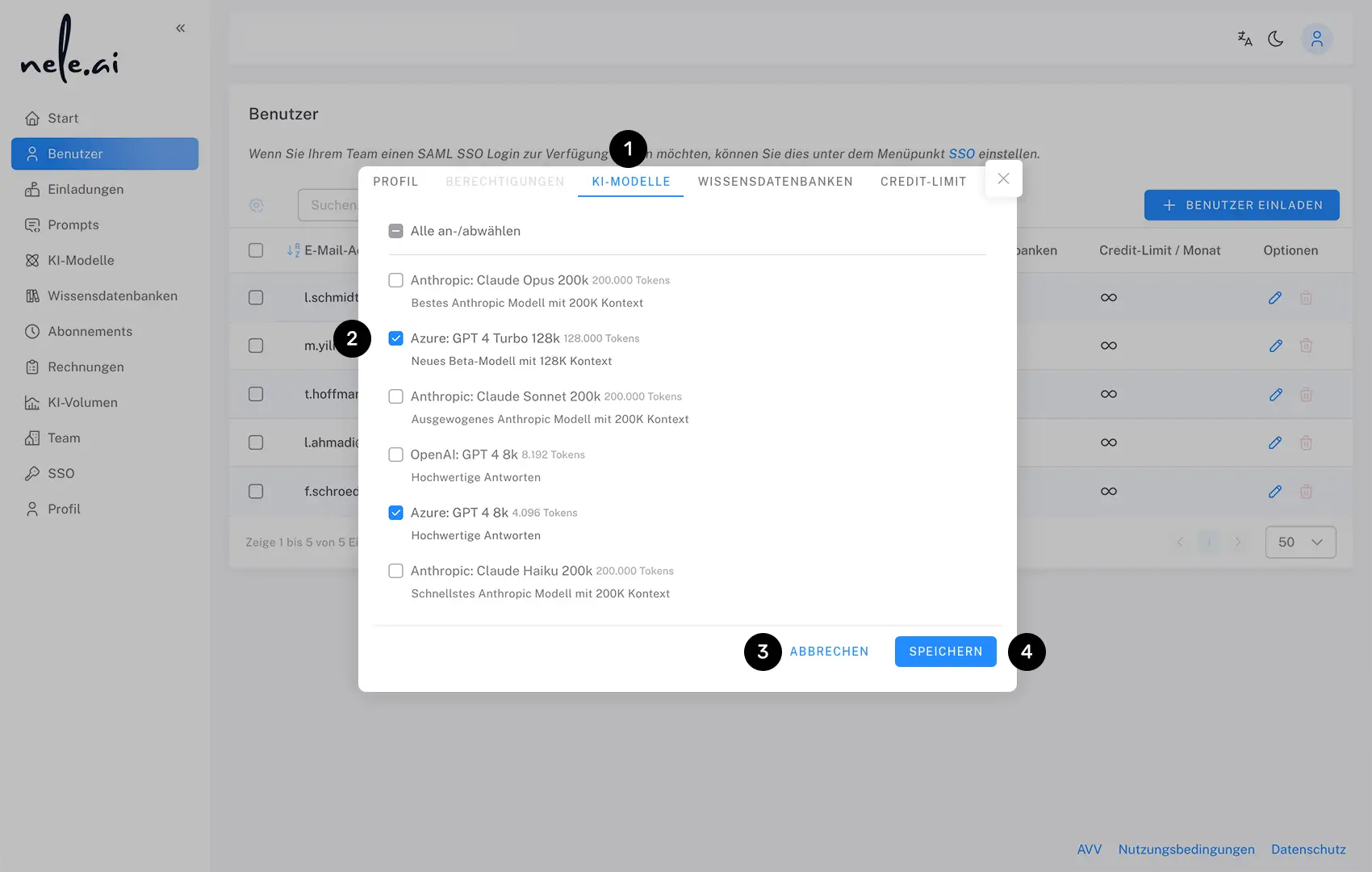Go to the next page arrow
Image resolution: width=1372 pixels, height=872 pixels.
click(x=1237, y=542)
